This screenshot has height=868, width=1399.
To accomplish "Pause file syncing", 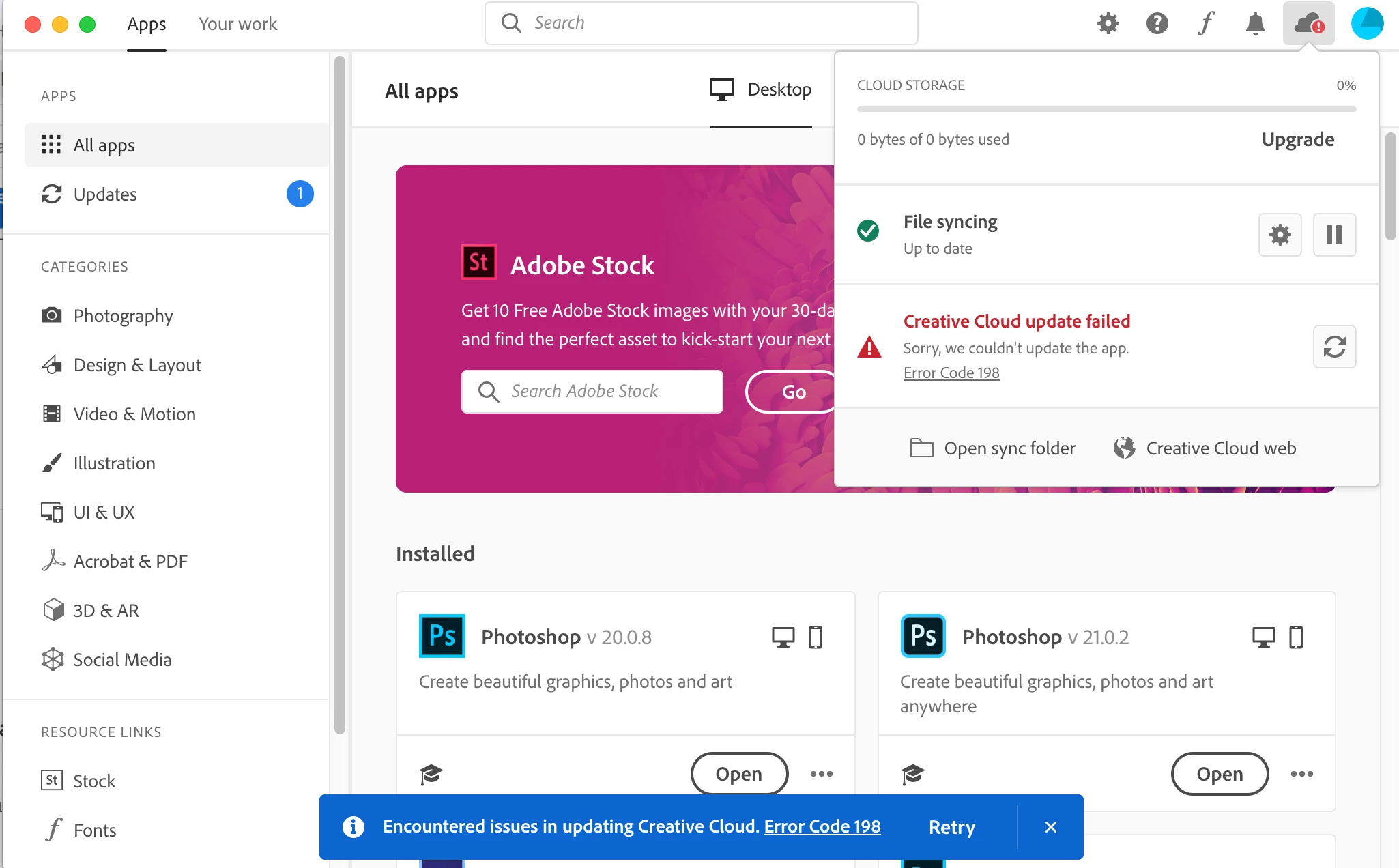I will (x=1334, y=235).
